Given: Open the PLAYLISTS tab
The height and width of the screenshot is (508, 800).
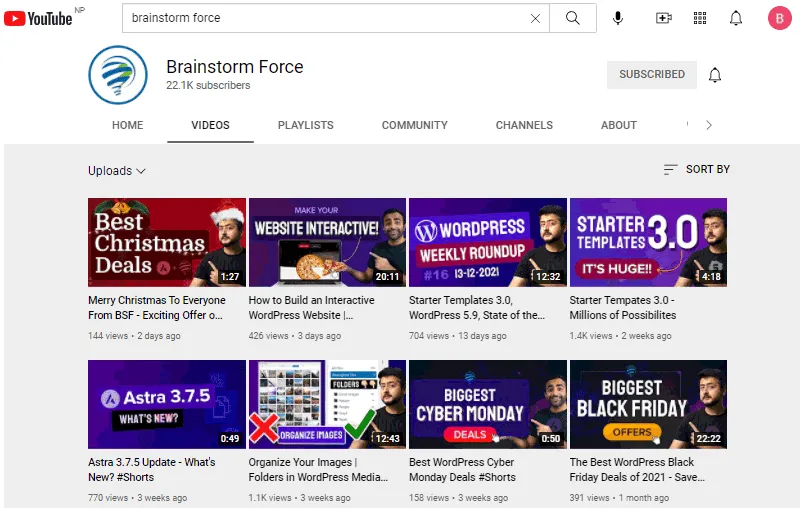Looking at the screenshot, I should coord(306,125).
